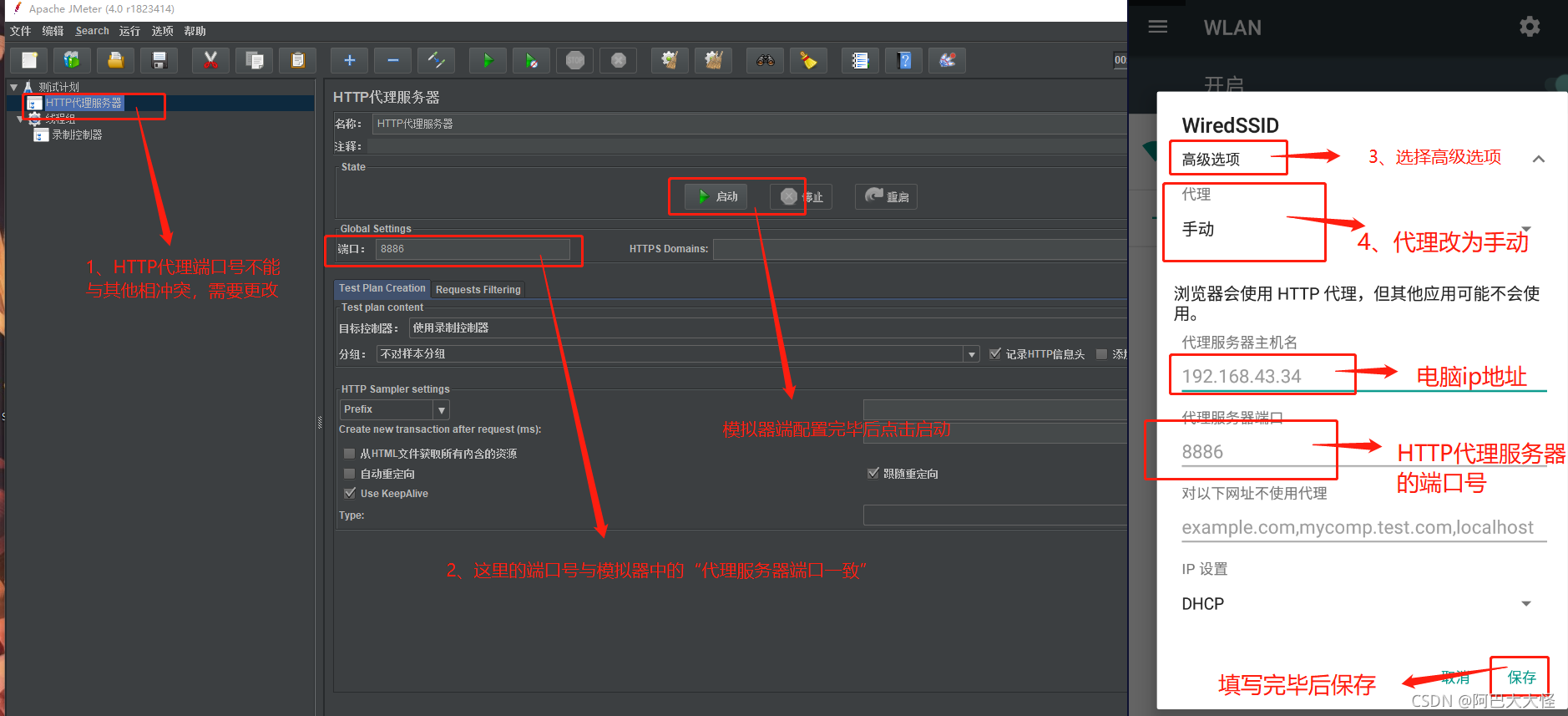
Task: Open the DHCP IP settings dropdown
Action: [x=1357, y=604]
